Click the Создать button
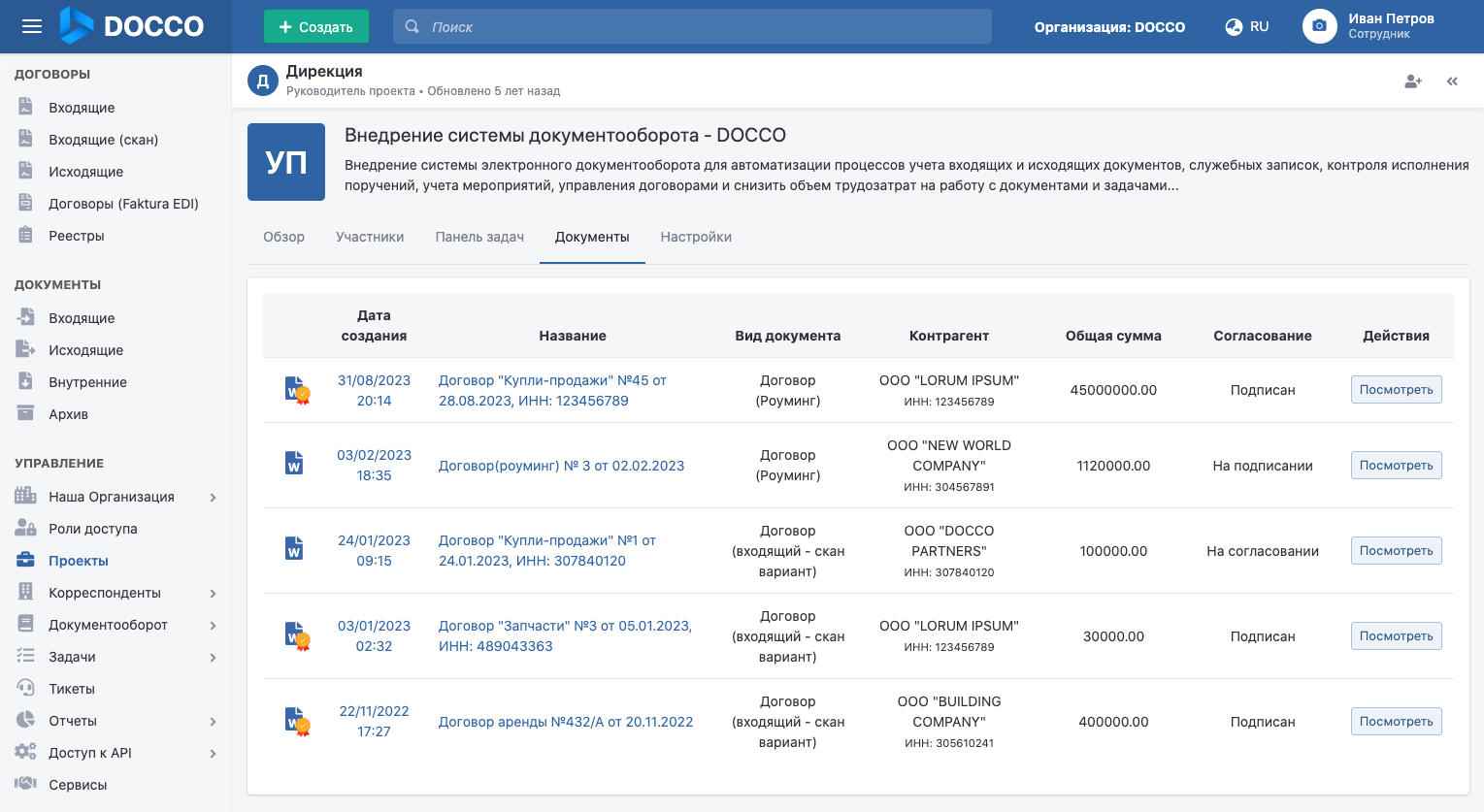1484x812 pixels. click(316, 26)
